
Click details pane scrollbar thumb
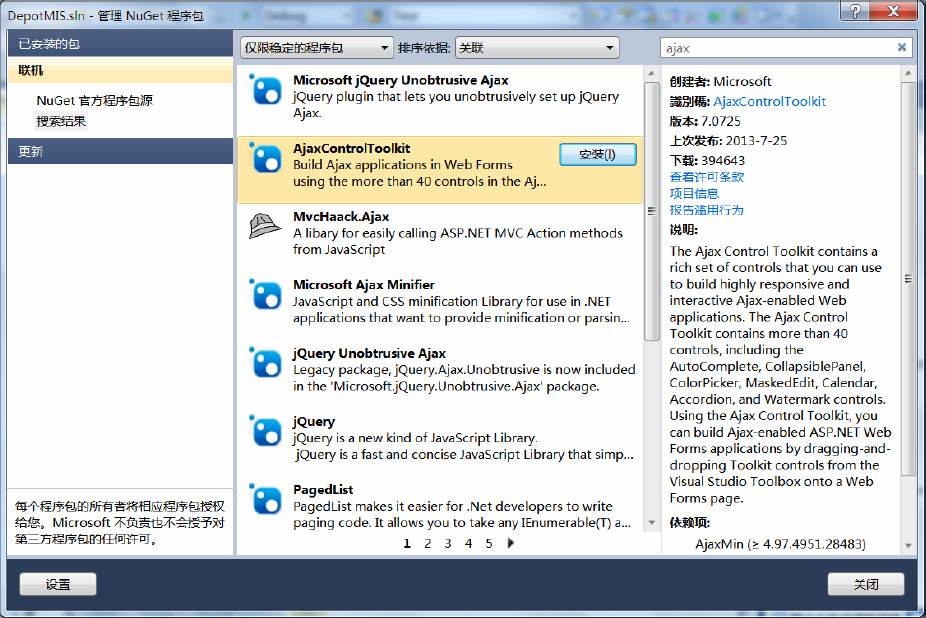[x=908, y=279]
